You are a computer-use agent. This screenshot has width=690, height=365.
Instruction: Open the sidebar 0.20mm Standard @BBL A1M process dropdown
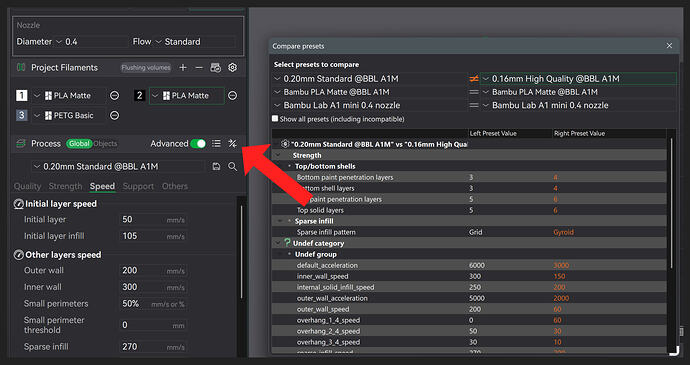tap(118, 166)
